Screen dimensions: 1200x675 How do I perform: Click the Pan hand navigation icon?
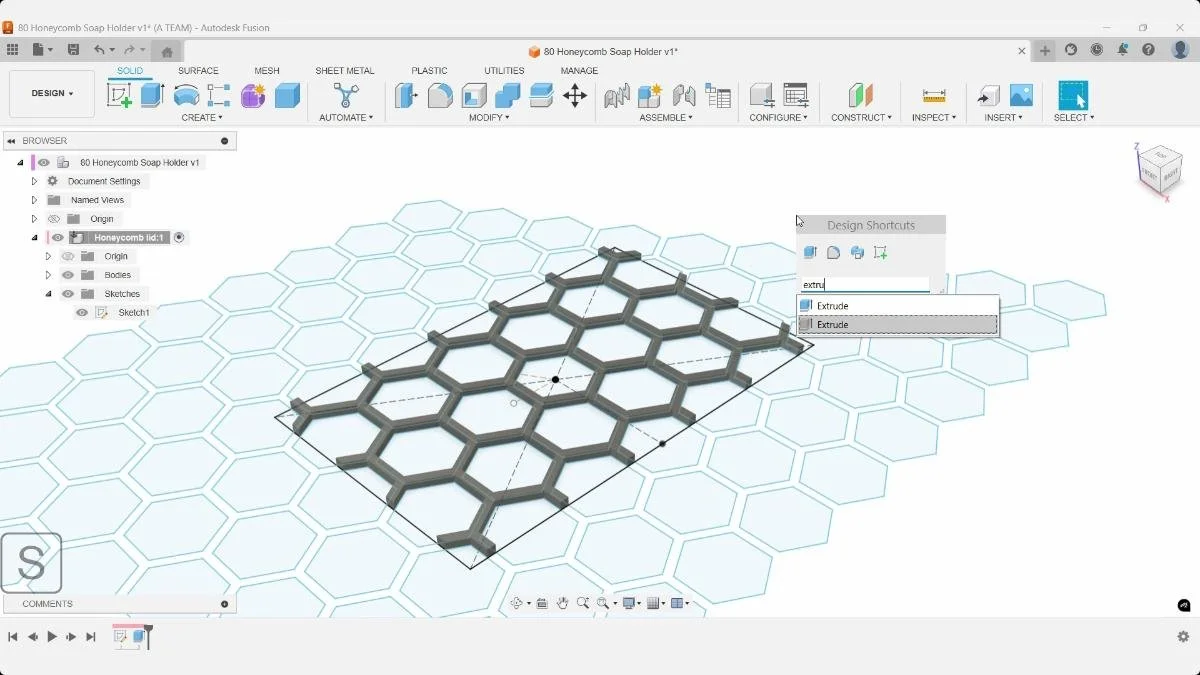click(x=563, y=603)
